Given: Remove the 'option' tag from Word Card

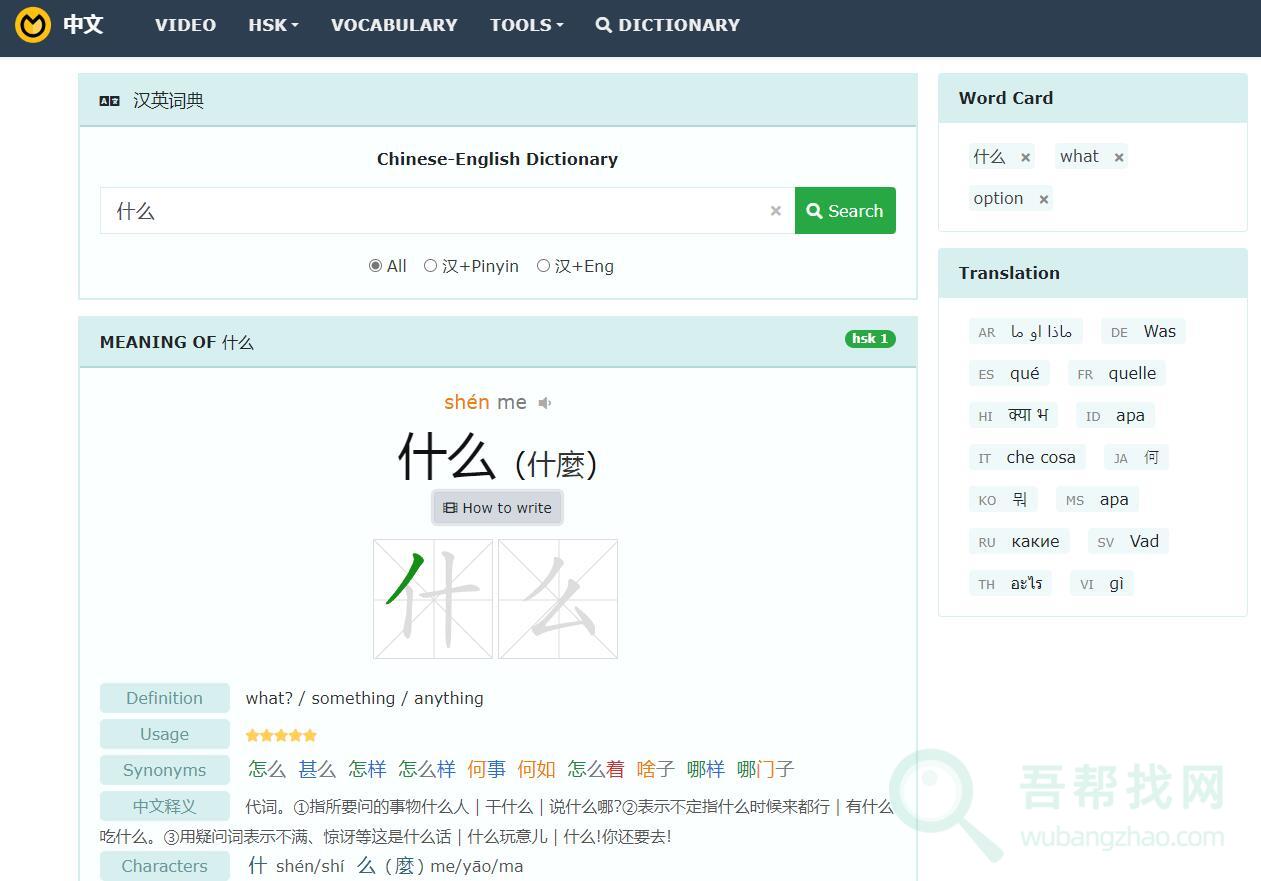Looking at the screenshot, I should point(1043,200).
